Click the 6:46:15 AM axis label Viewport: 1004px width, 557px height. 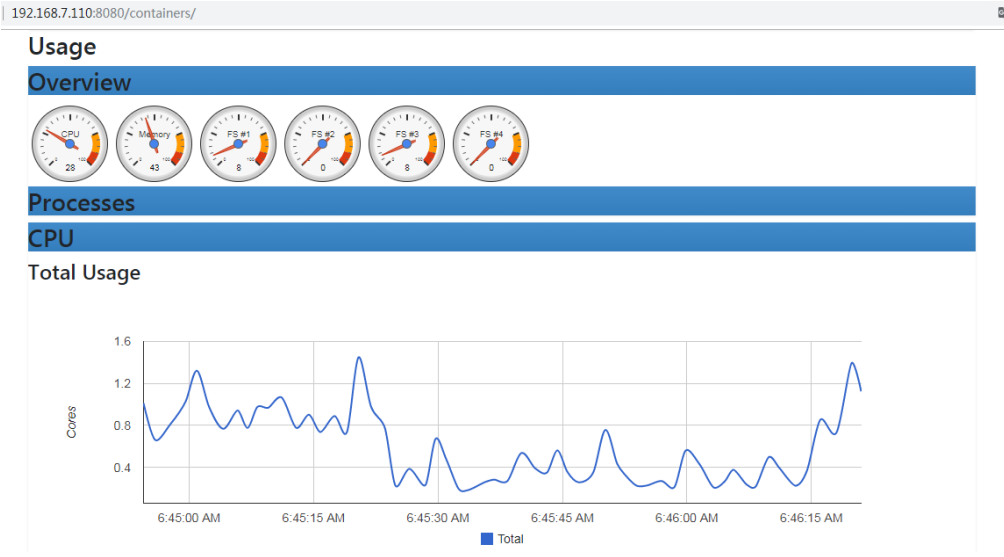point(811,518)
